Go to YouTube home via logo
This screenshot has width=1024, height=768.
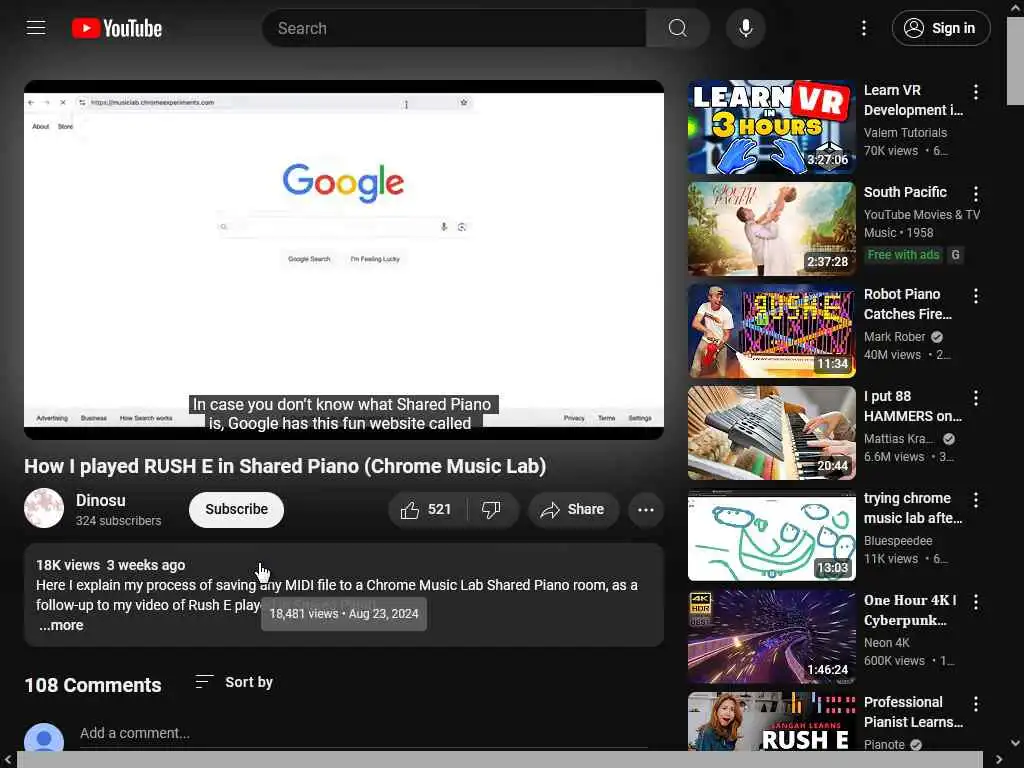click(117, 28)
